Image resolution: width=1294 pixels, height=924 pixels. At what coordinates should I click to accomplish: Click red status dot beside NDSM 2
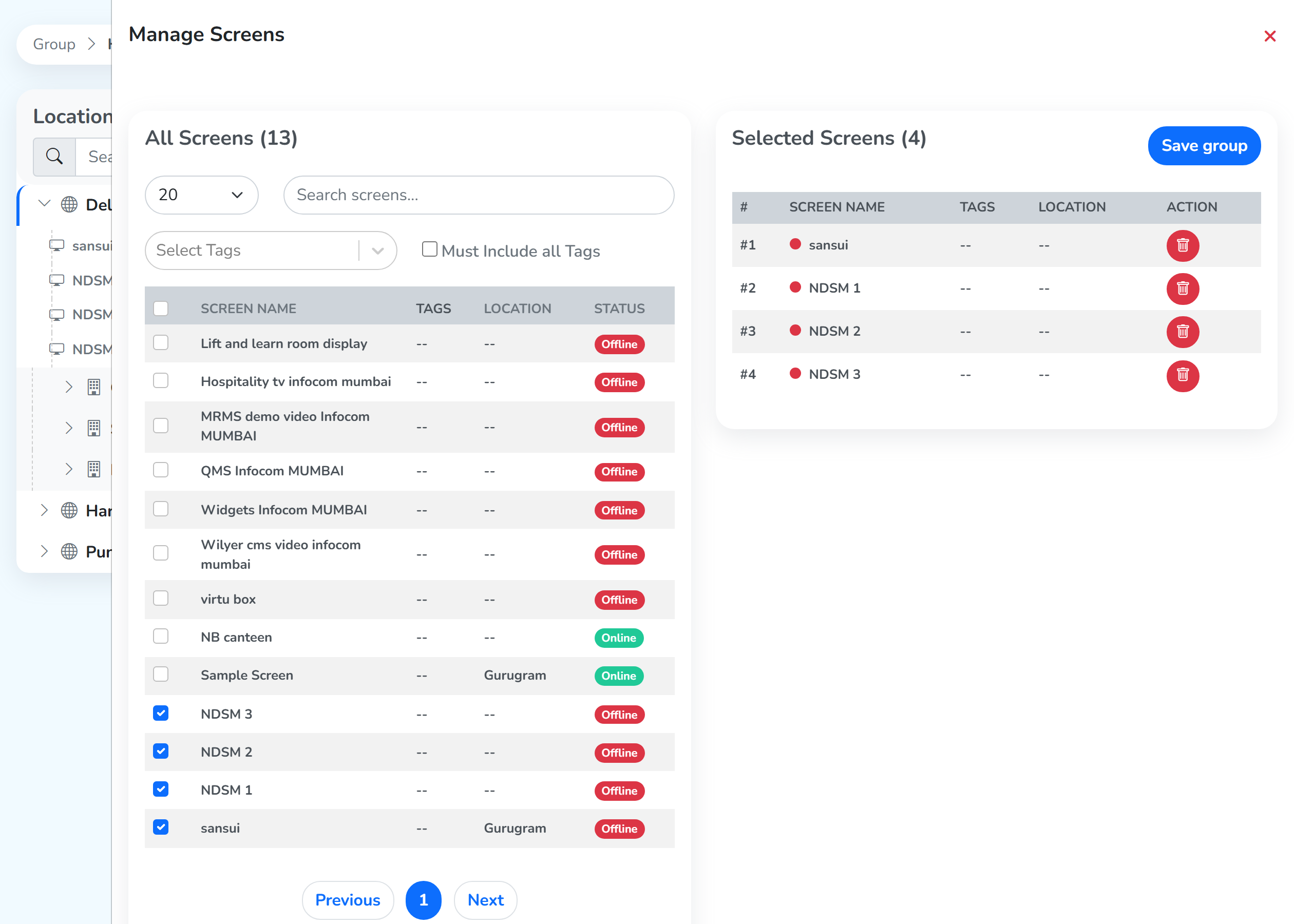[x=795, y=331]
